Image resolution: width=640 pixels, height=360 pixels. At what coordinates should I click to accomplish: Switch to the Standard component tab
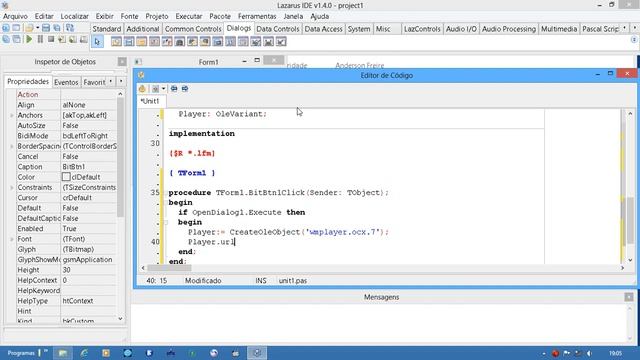107,29
